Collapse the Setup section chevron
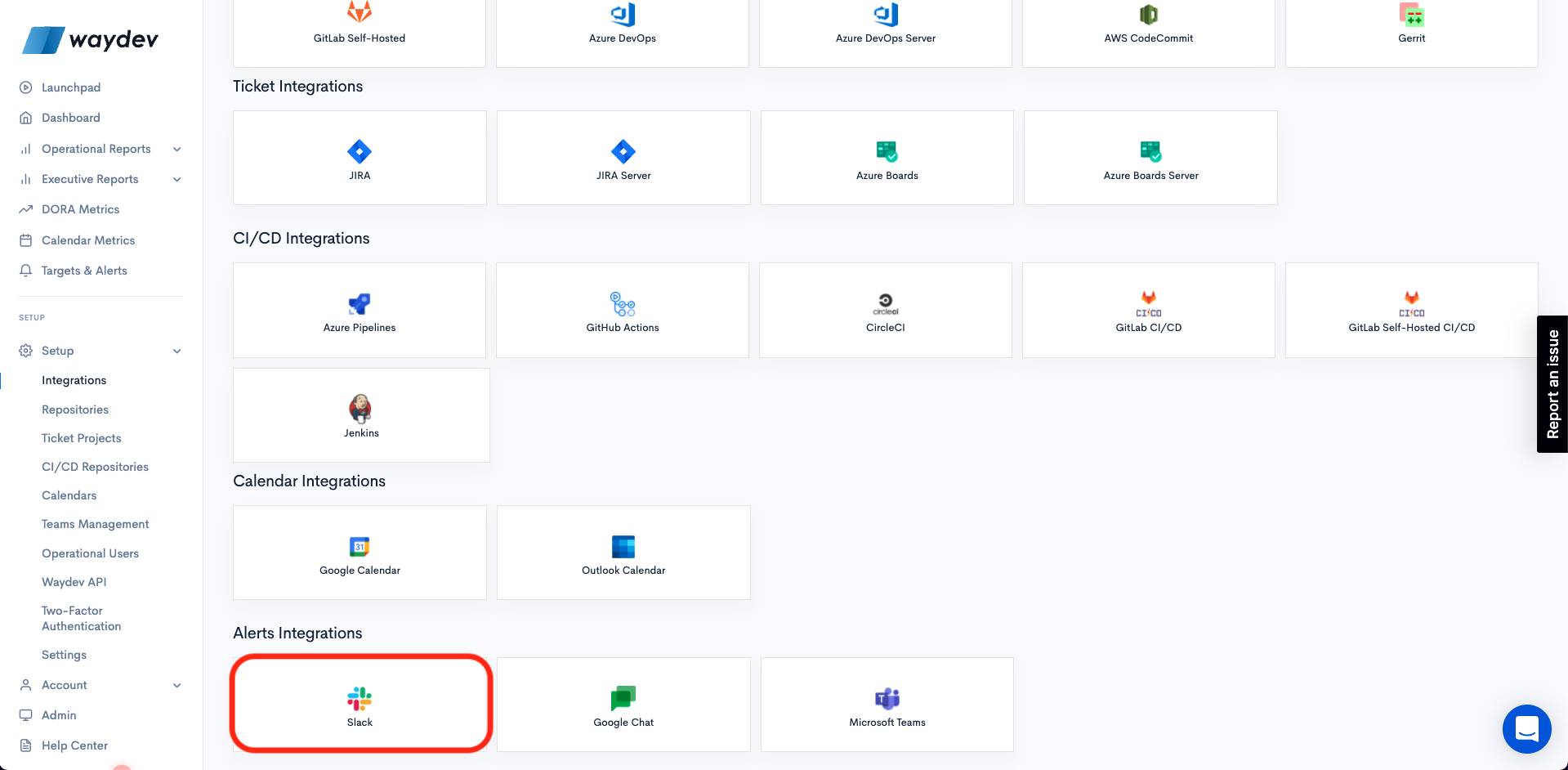 tap(176, 351)
